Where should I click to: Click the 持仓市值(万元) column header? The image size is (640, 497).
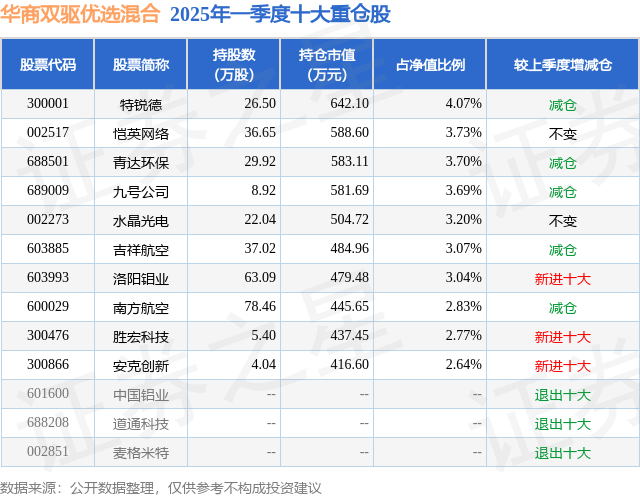pos(327,64)
